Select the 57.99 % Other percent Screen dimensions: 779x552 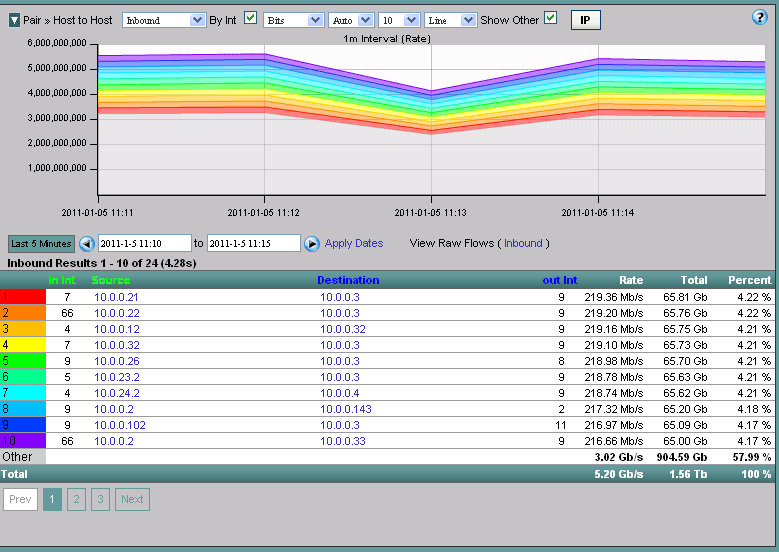(752, 457)
